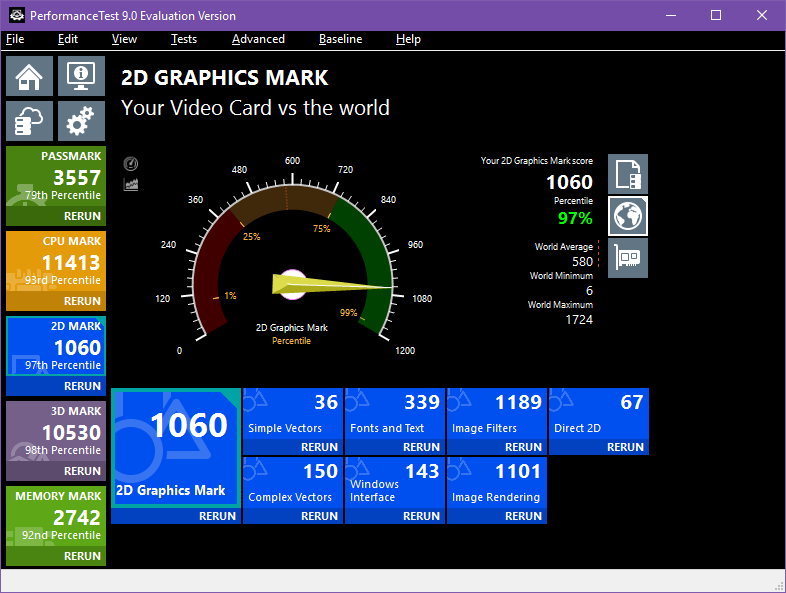Select the CPU Mark tile
The width and height of the screenshot is (786, 593).
pos(56,262)
